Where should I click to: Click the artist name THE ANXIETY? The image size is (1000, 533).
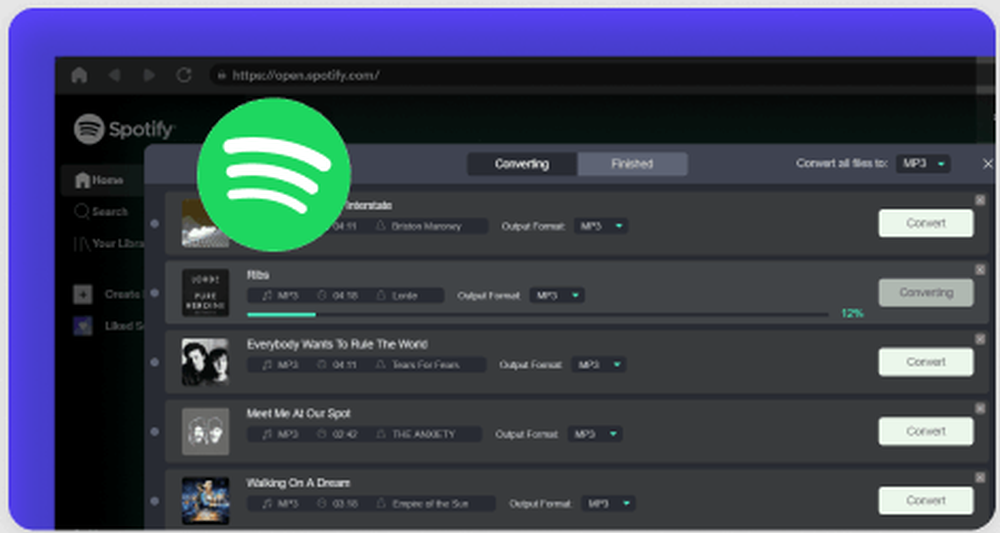click(x=423, y=435)
